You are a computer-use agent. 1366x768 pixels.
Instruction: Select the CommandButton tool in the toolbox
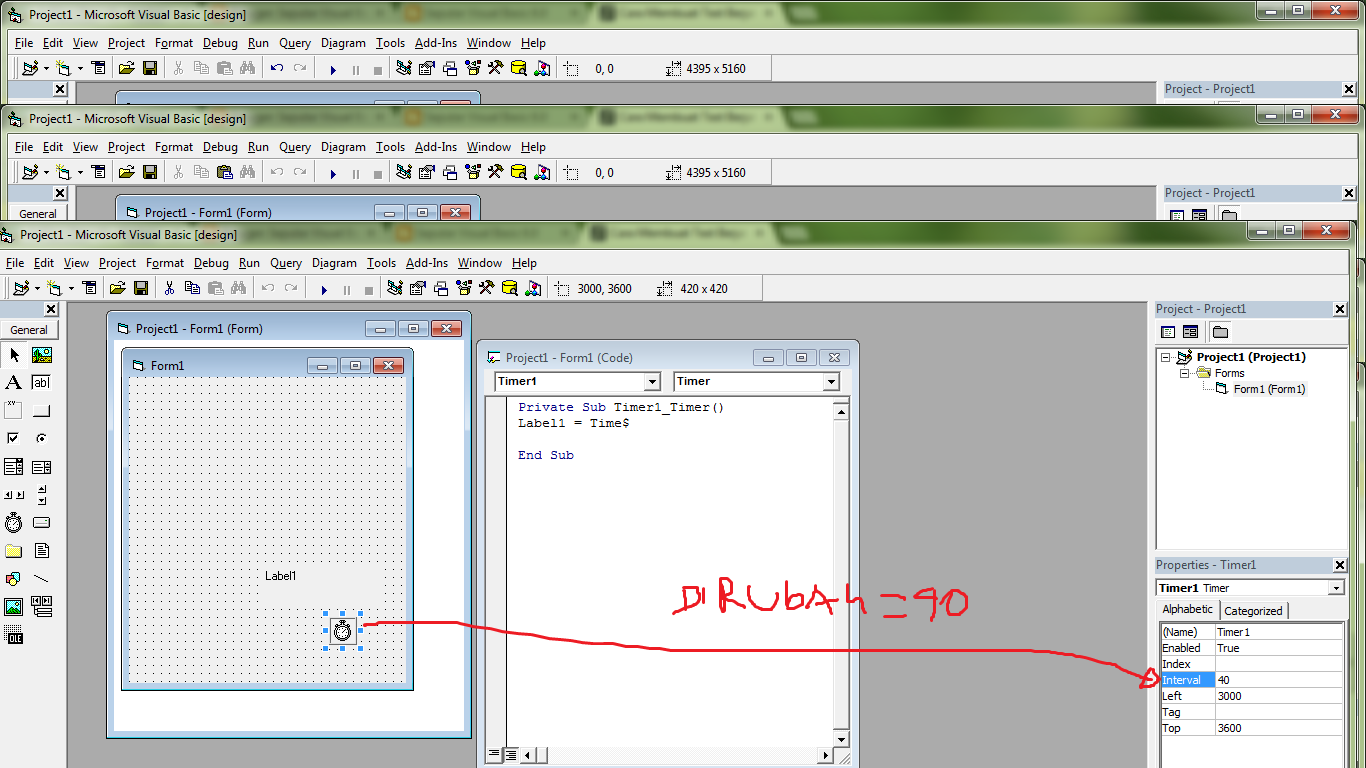pos(40,409)
